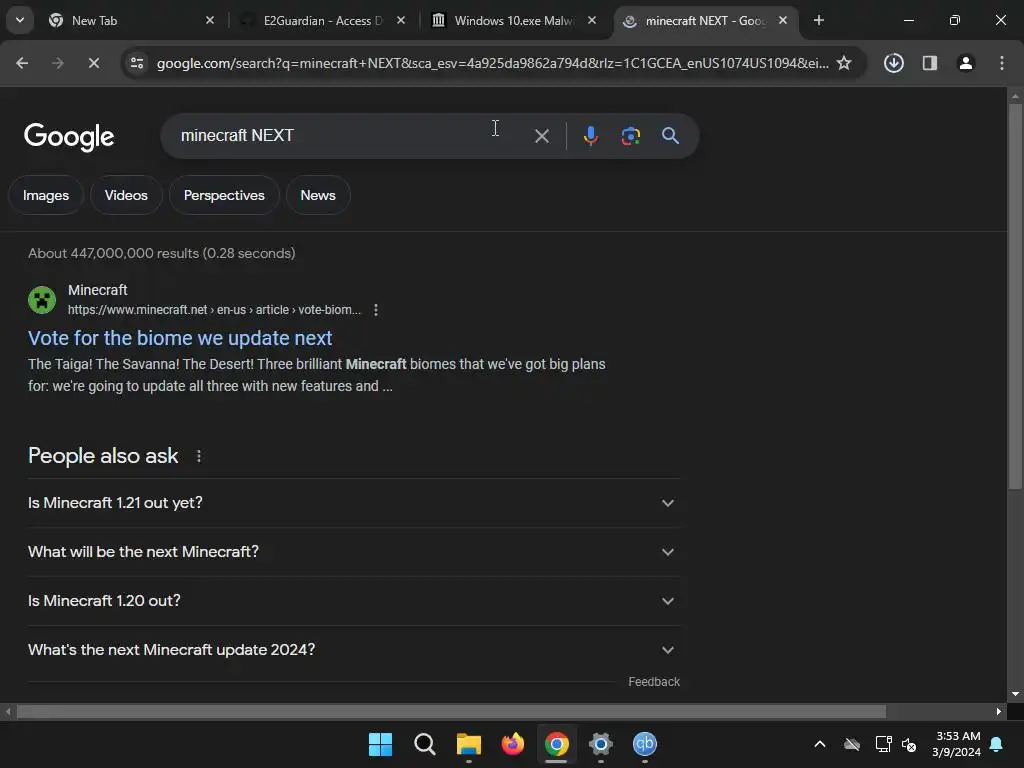
Task: Expand Is Minecraft 1.20 out?
Action: (353, 601)
